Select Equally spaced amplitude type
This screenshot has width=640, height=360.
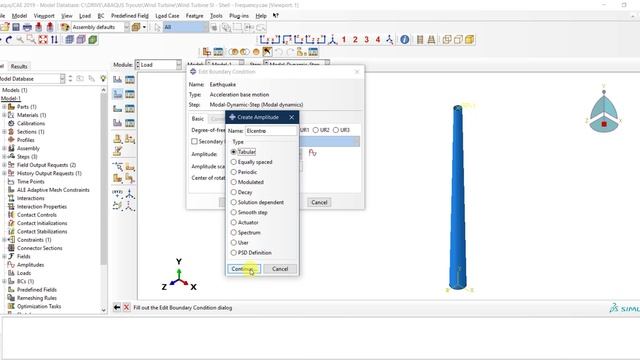[x=251, y=162]
